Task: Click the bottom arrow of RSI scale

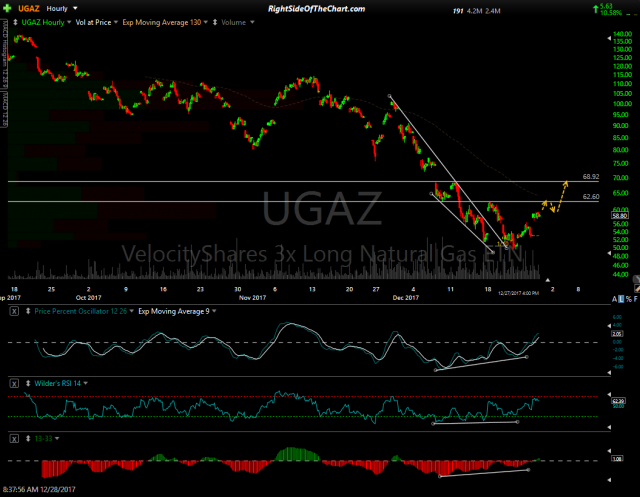Action: coord(609,427)
